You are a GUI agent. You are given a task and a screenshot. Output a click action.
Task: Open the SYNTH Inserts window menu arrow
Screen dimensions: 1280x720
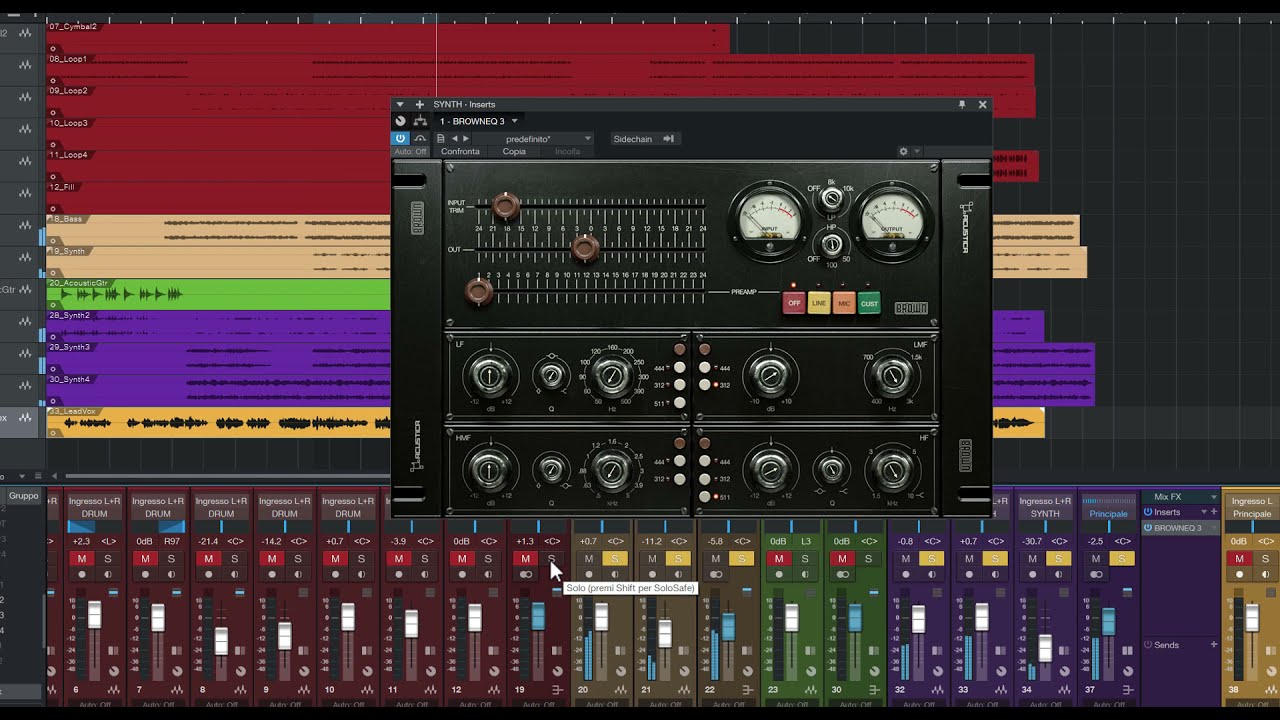tap(400, 104)
